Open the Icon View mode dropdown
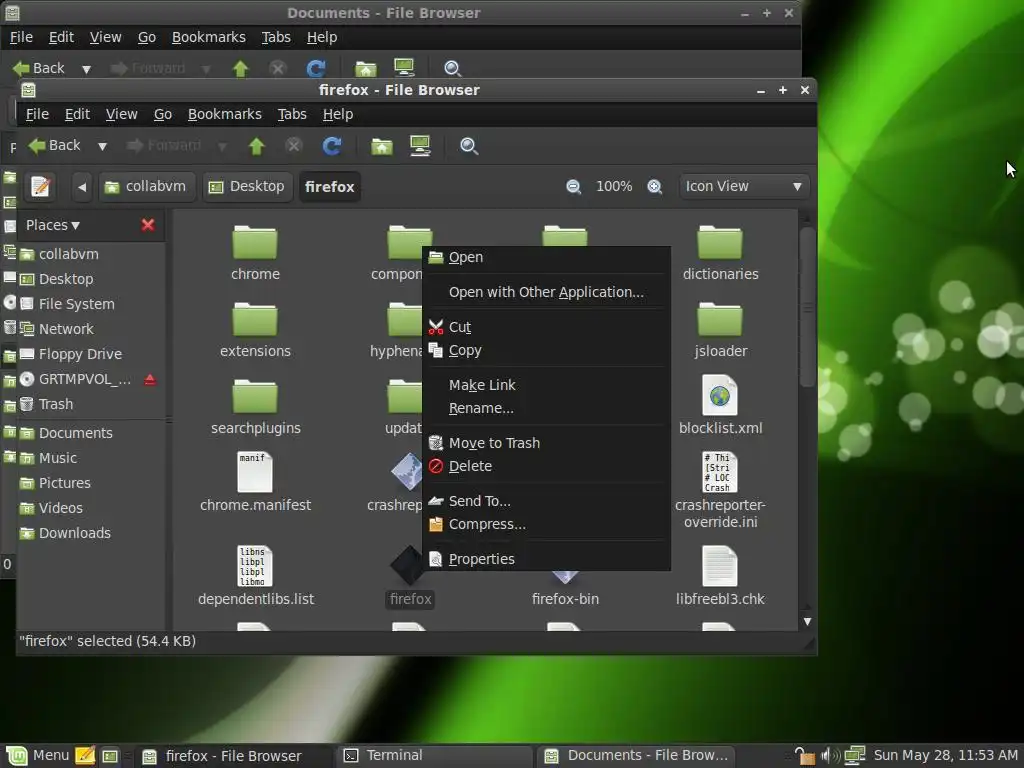This screenshot has height=768, width=1024. [744, 187]
